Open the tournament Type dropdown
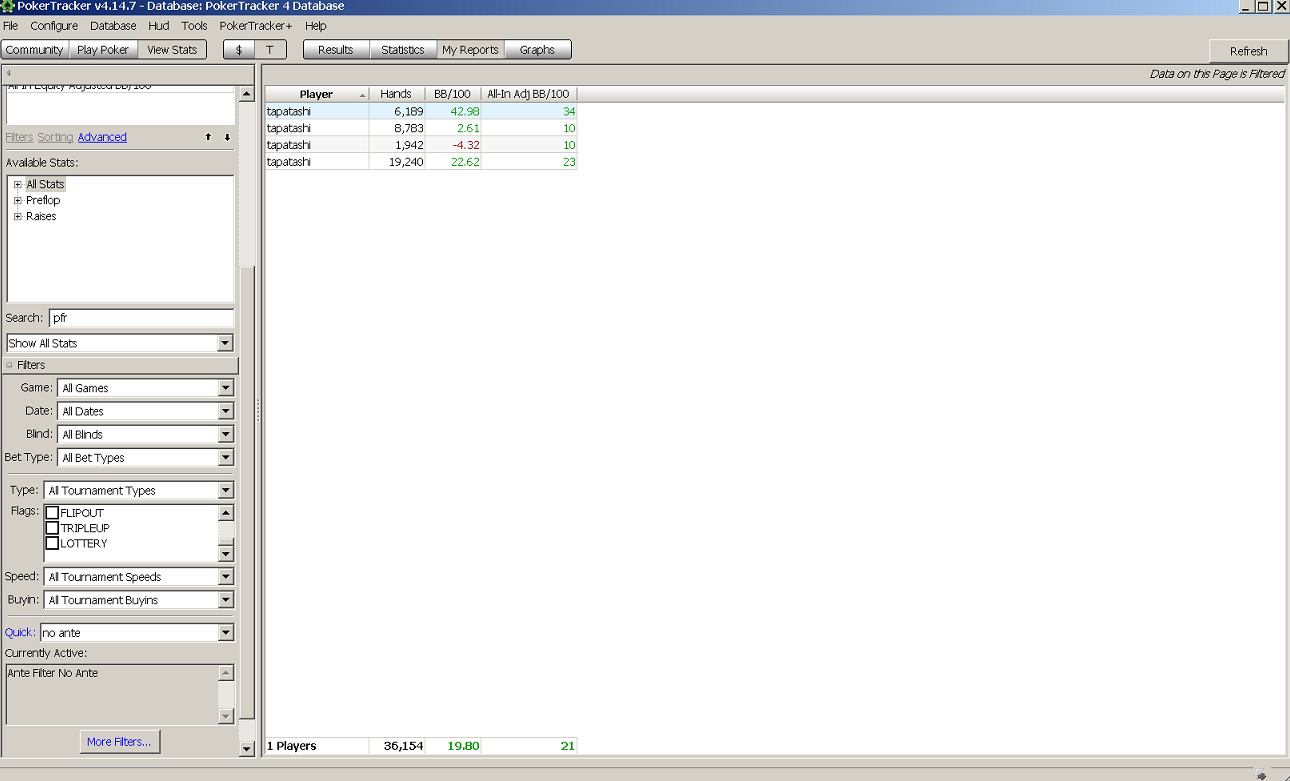1290x781 pixels. tap(225, 490)
